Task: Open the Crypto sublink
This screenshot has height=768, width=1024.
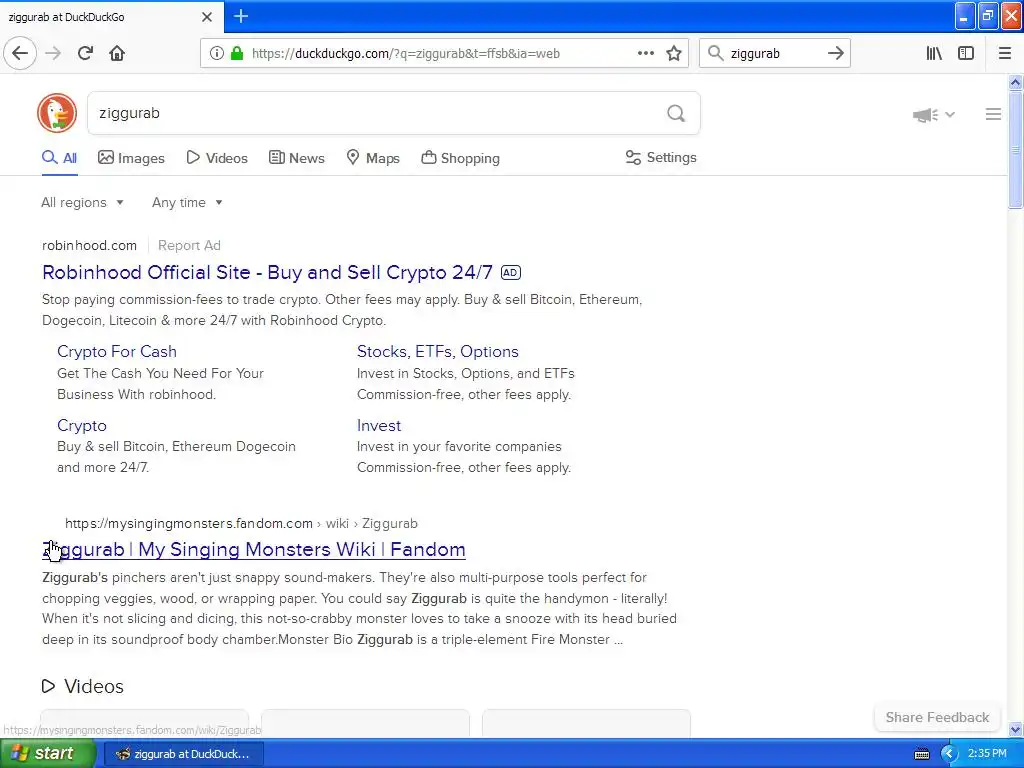Action: pos(82,426)
